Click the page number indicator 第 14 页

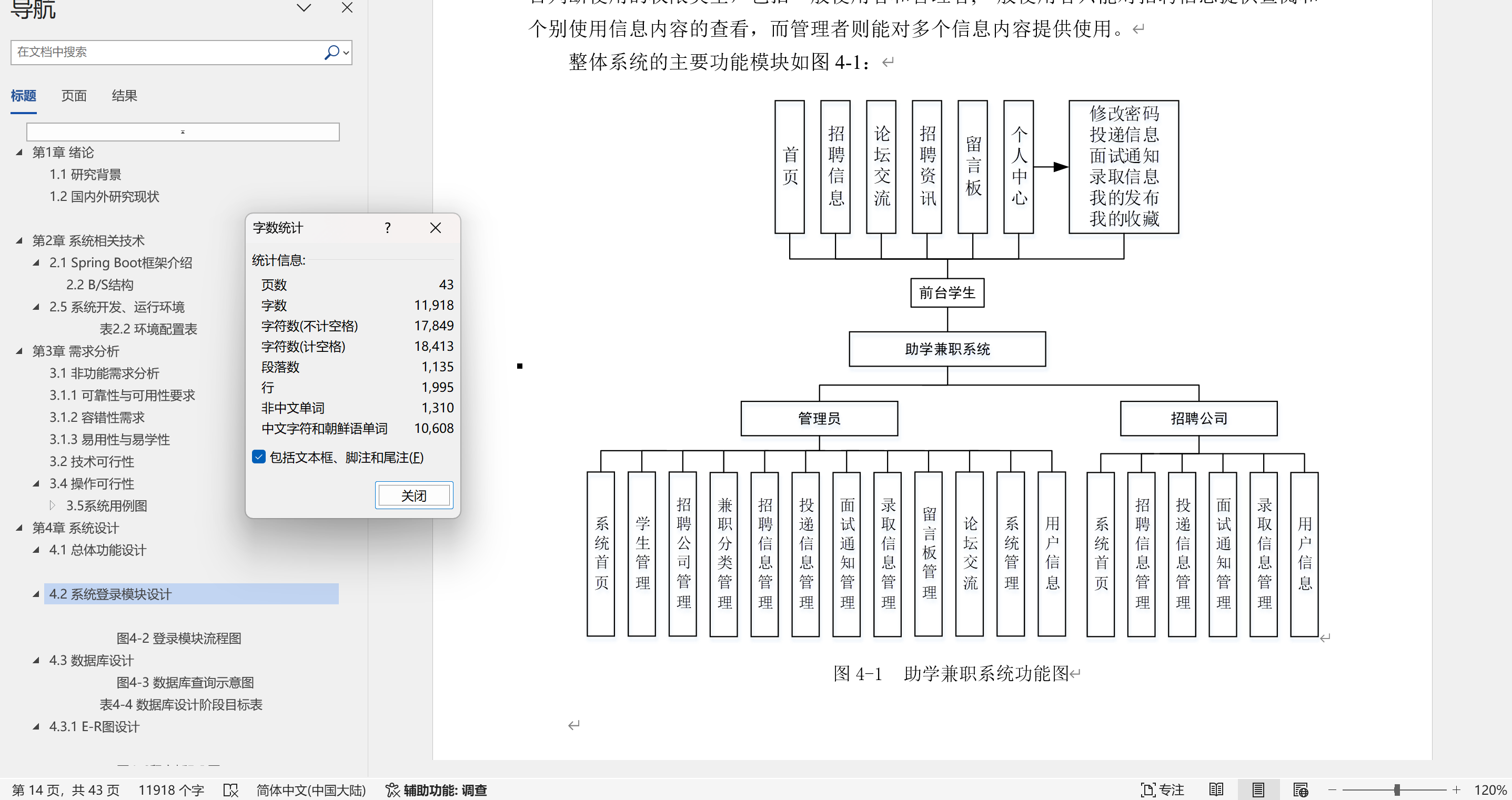[66, 790]
